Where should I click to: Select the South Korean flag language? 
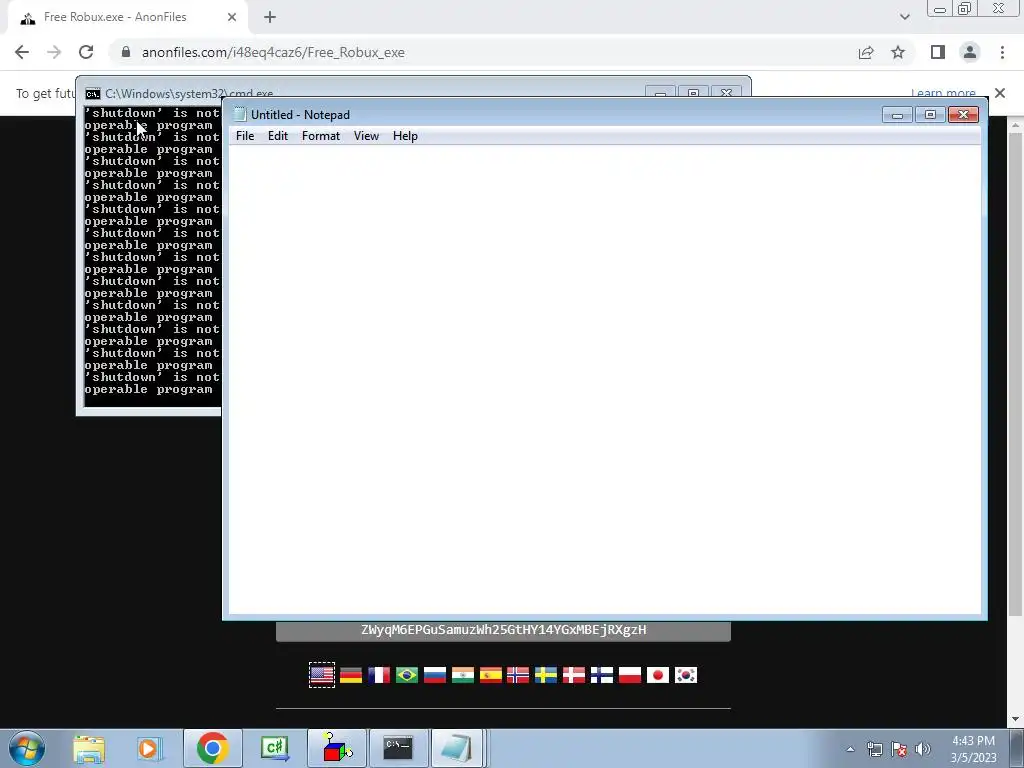(x=686, y=675)
